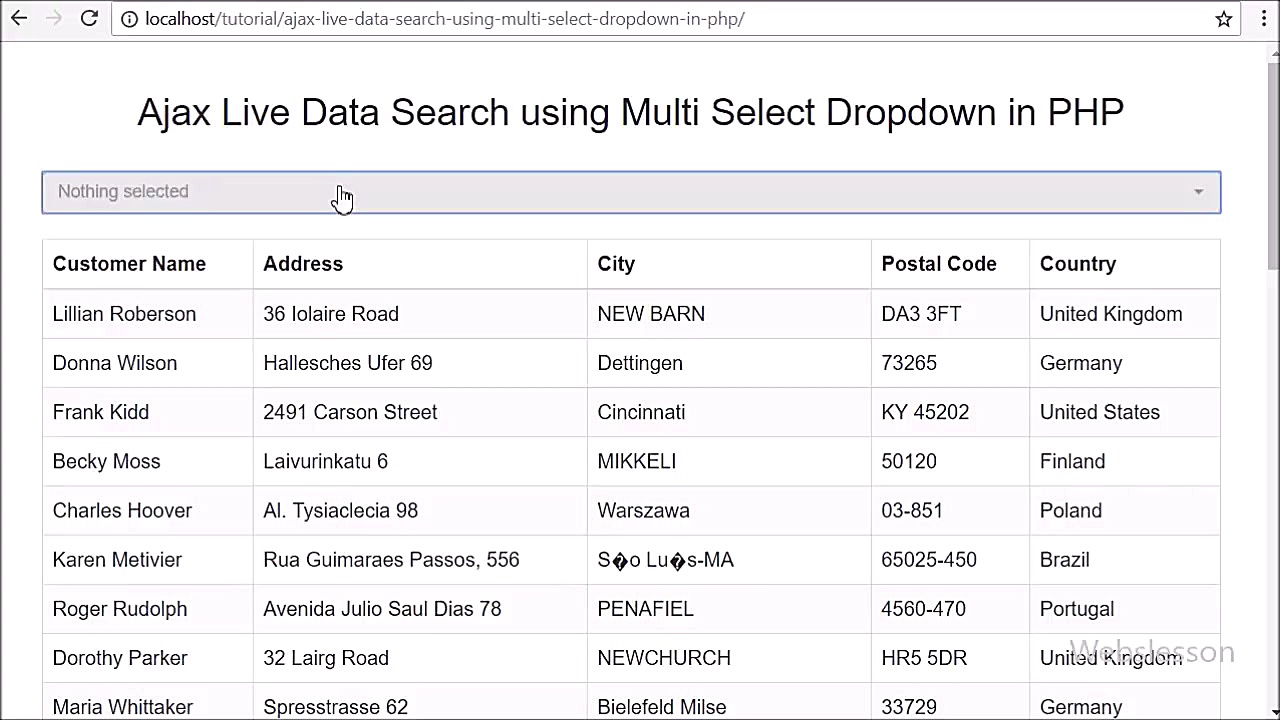Reload the page with the refresh icon
This screenshot has width=1280, height=720.
point(89,18)
